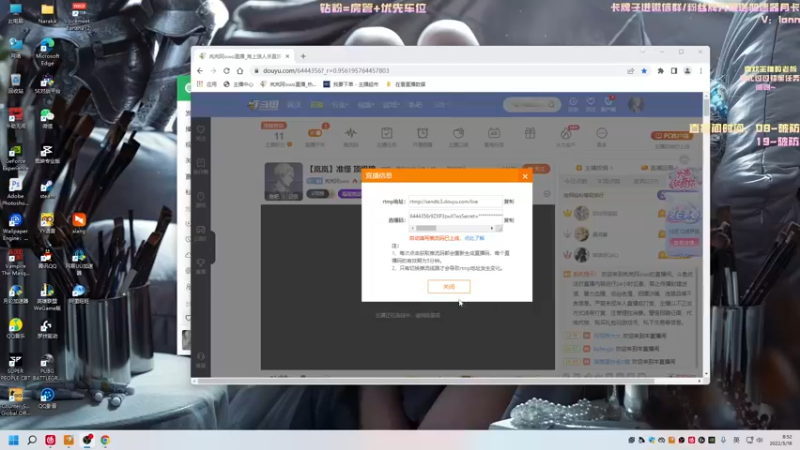
Task: Focus the rtmp address field
Action: tap(455, 202)
